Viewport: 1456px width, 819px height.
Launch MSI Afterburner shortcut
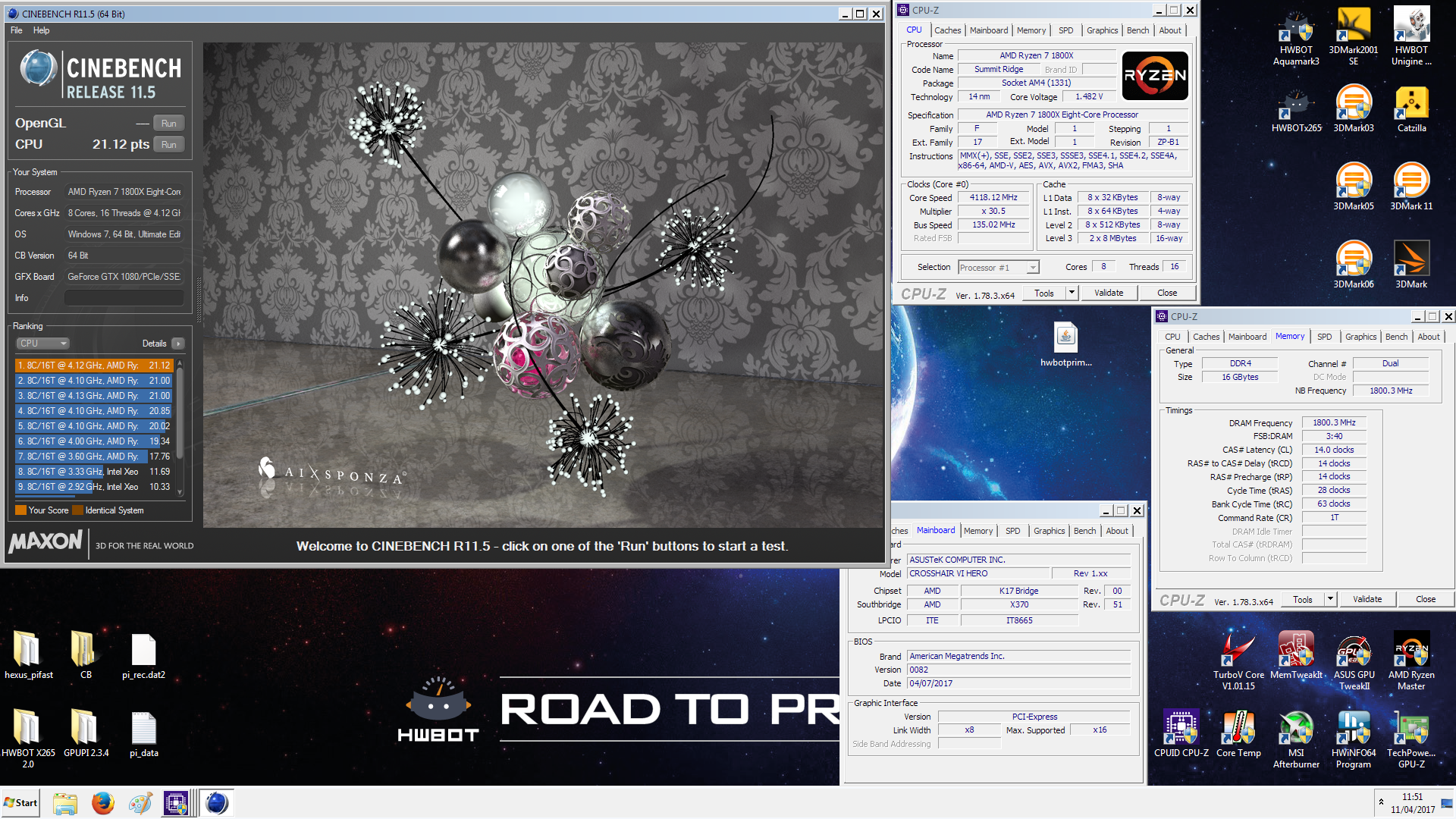pos(1296,739)
